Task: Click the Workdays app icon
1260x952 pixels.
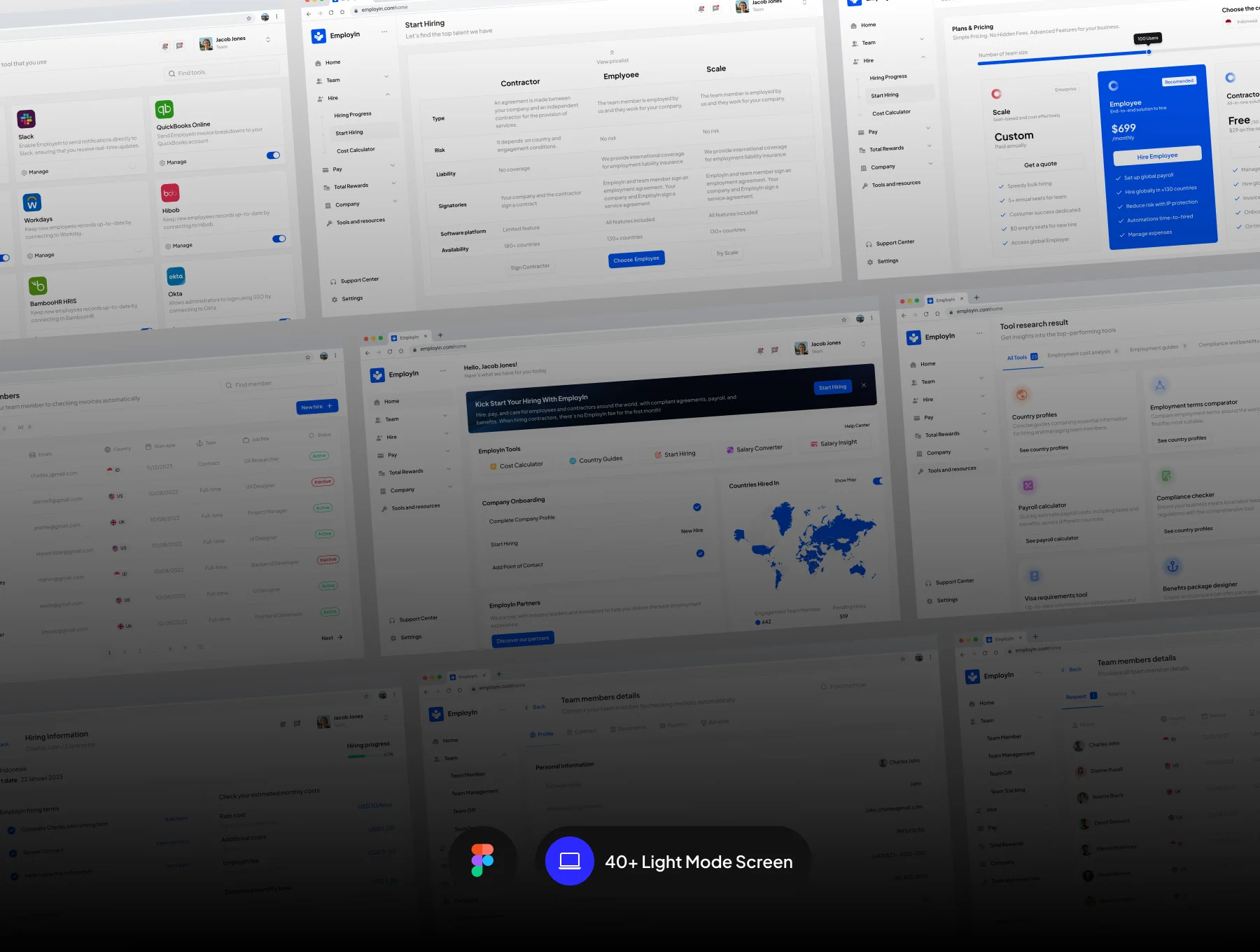Action: 32,202
